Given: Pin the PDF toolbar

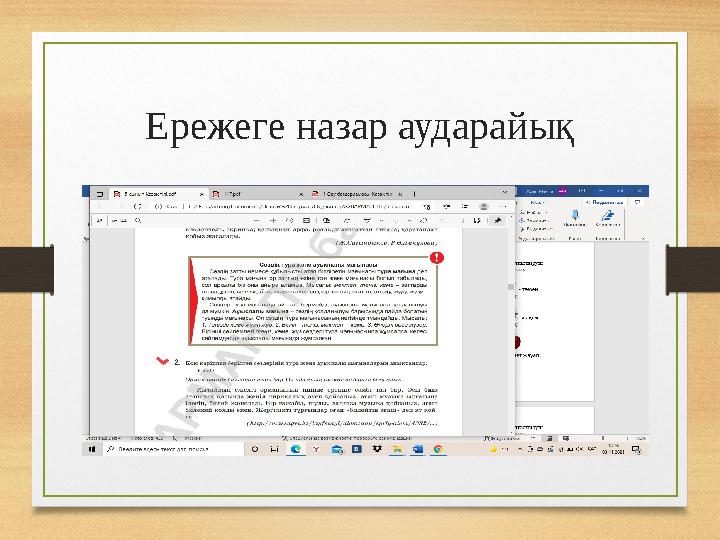Looking at the screenshot, I should pos(497,221).
